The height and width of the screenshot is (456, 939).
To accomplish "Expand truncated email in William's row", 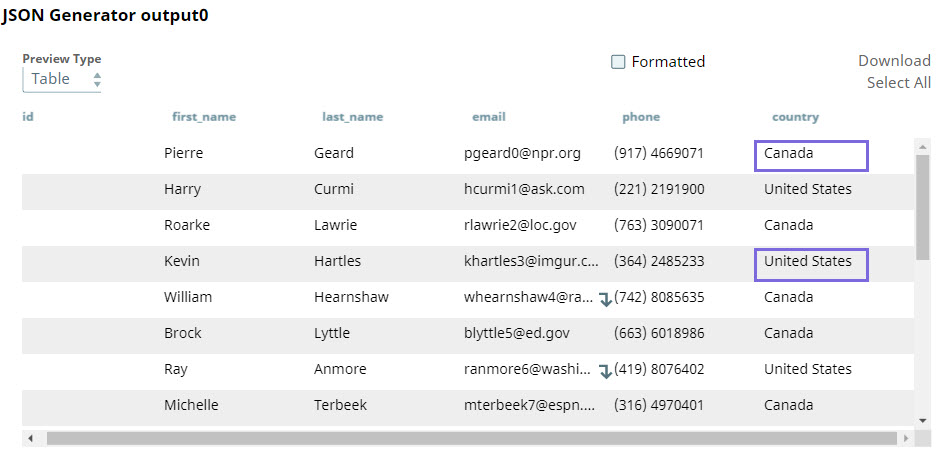I will pos(605,299).
